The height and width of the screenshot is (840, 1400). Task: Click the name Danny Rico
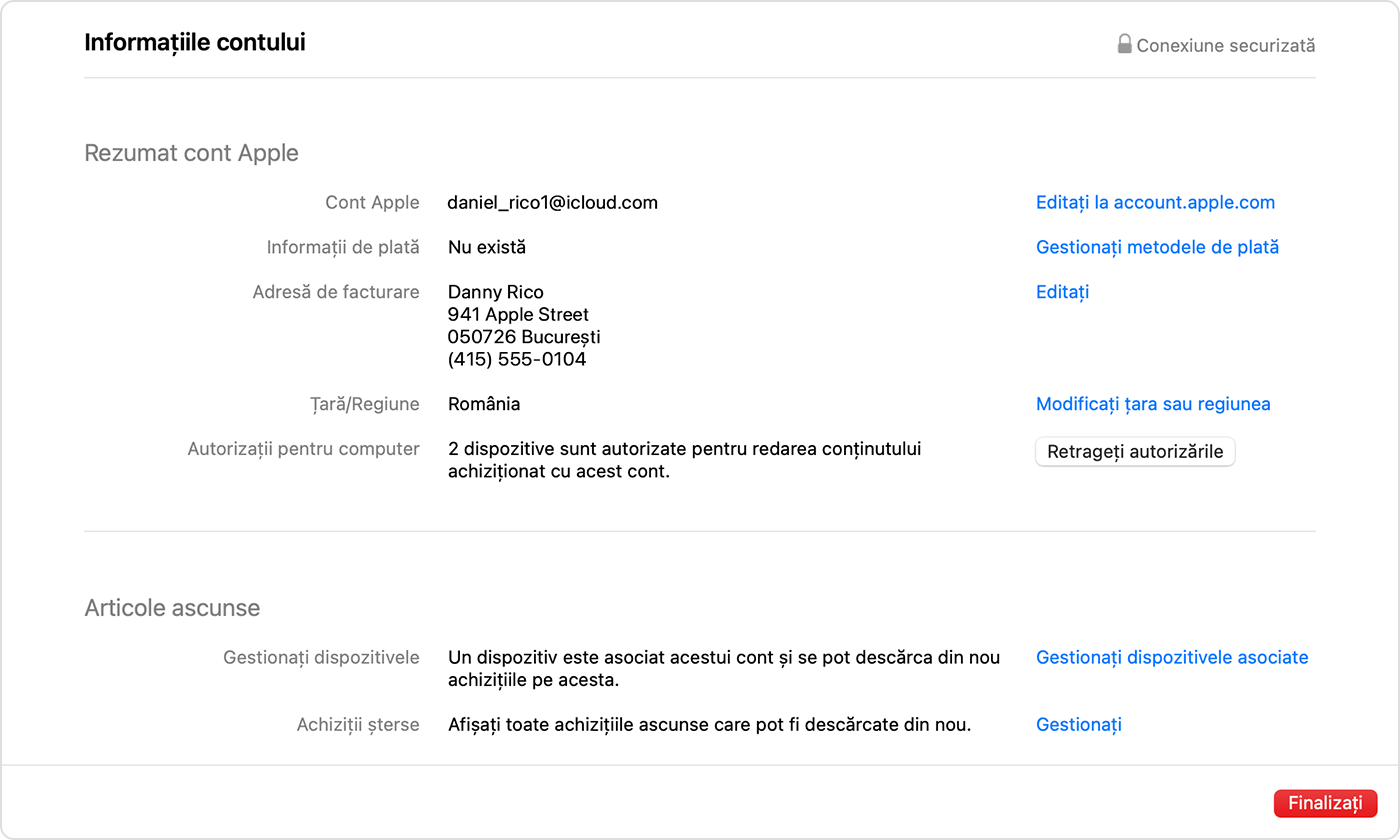point(496,292)
